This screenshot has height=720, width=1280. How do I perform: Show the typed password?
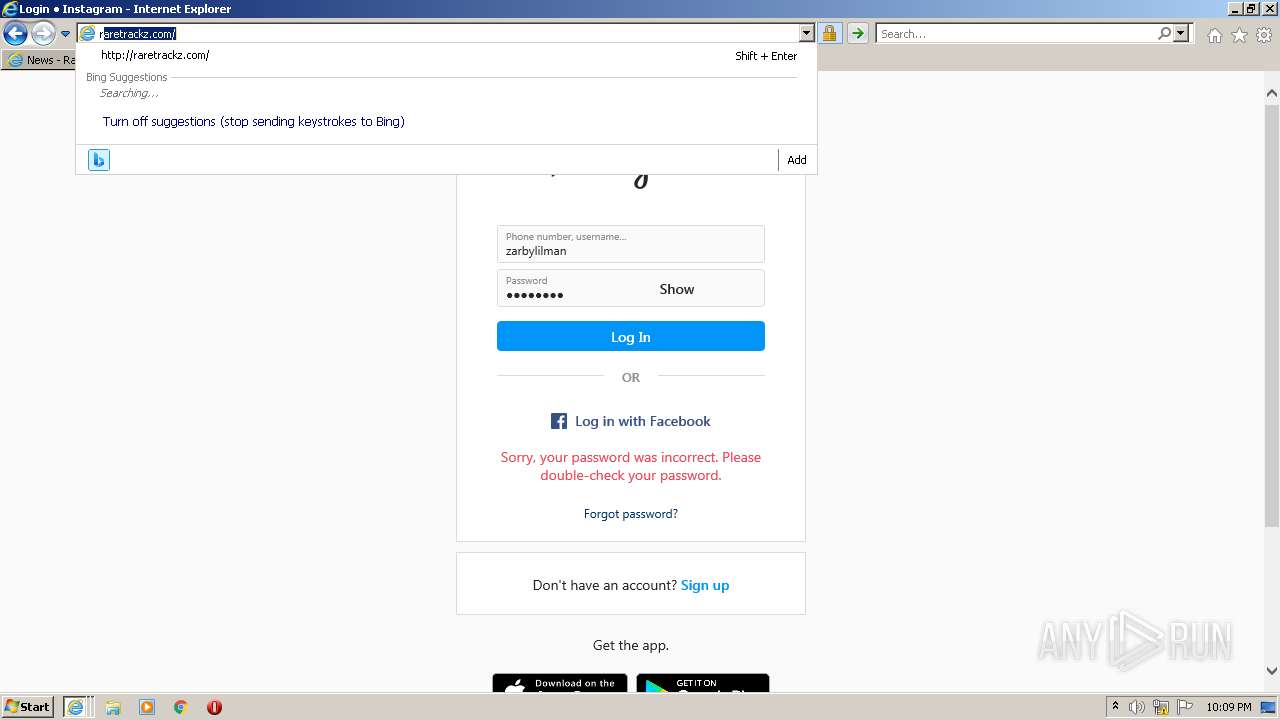pyautogui.click(x=677, y=289)
